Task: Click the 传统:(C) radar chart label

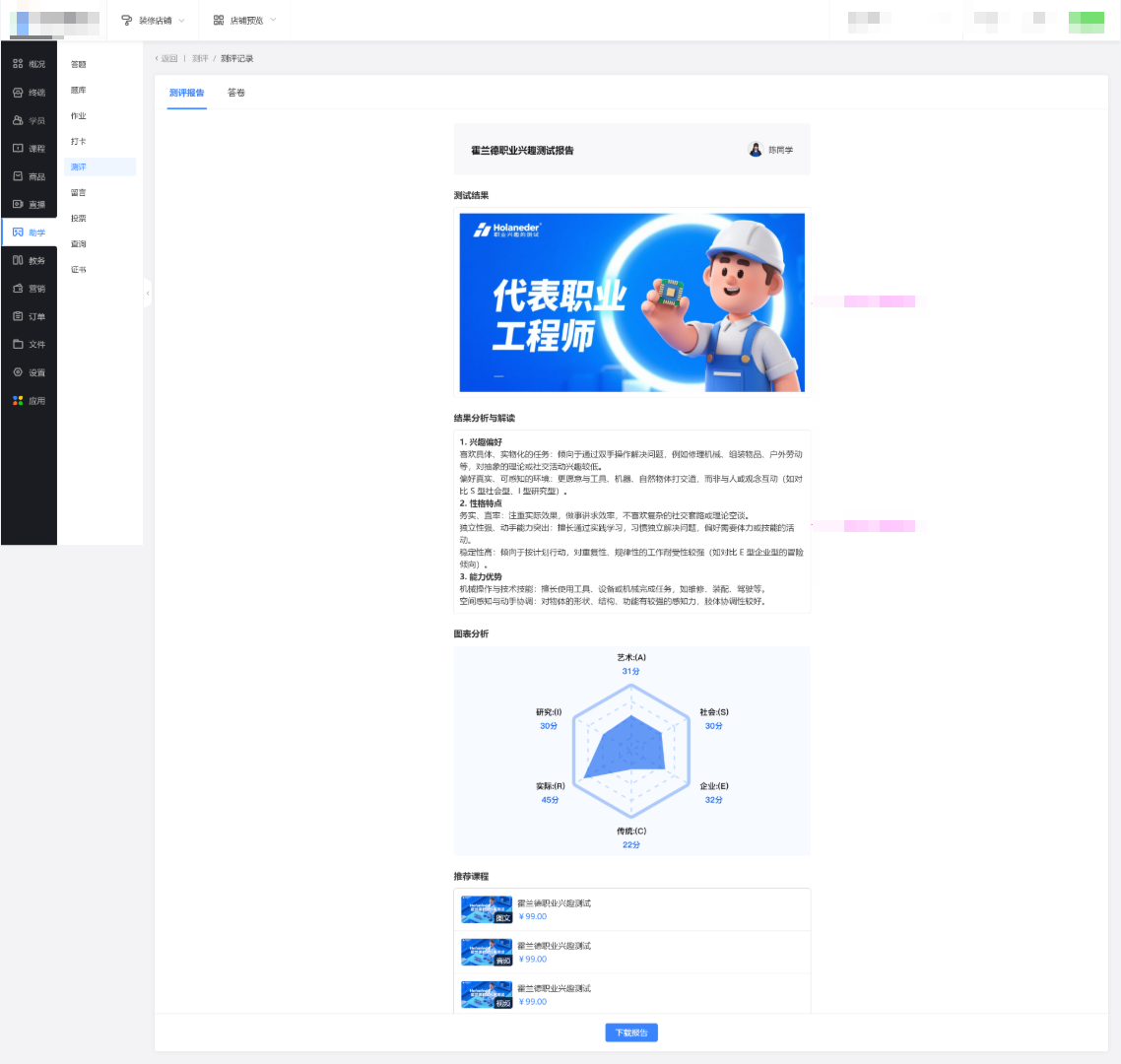Action: pyautogui.click(x=631, y=831)
